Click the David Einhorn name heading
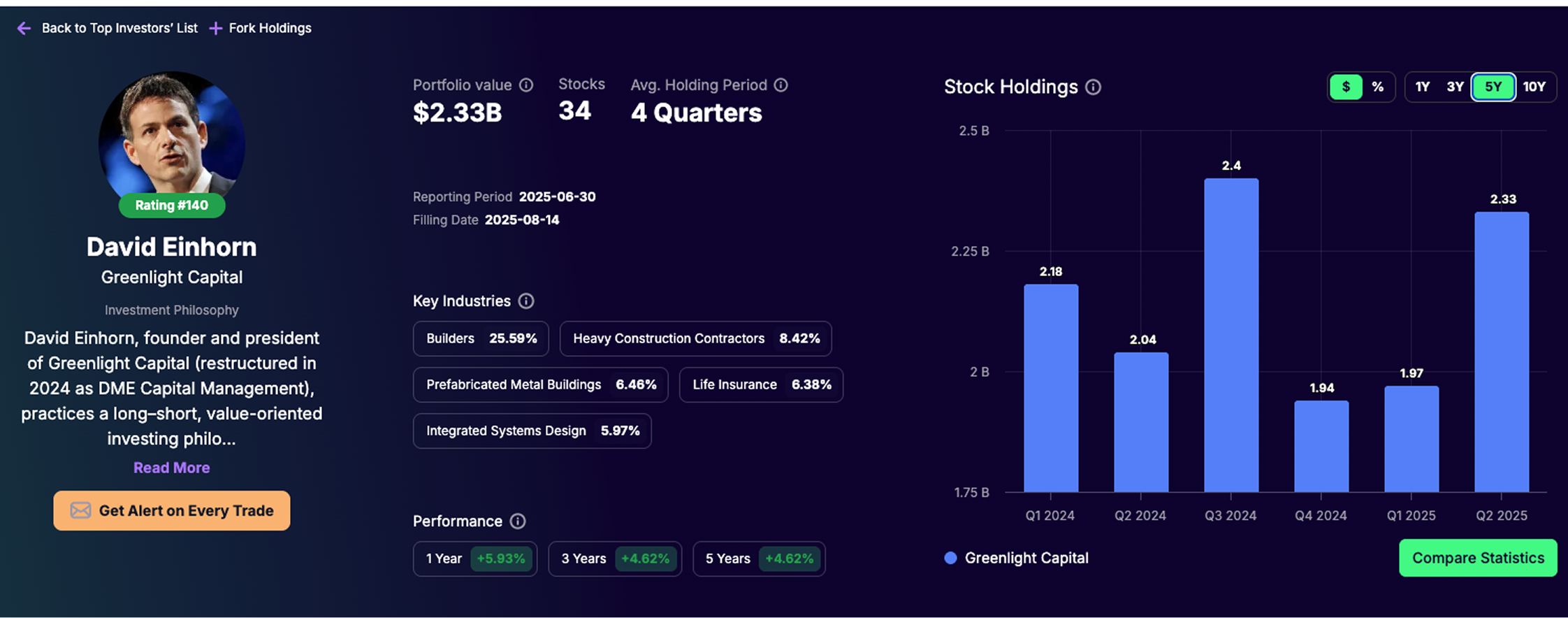 point(172,247)
